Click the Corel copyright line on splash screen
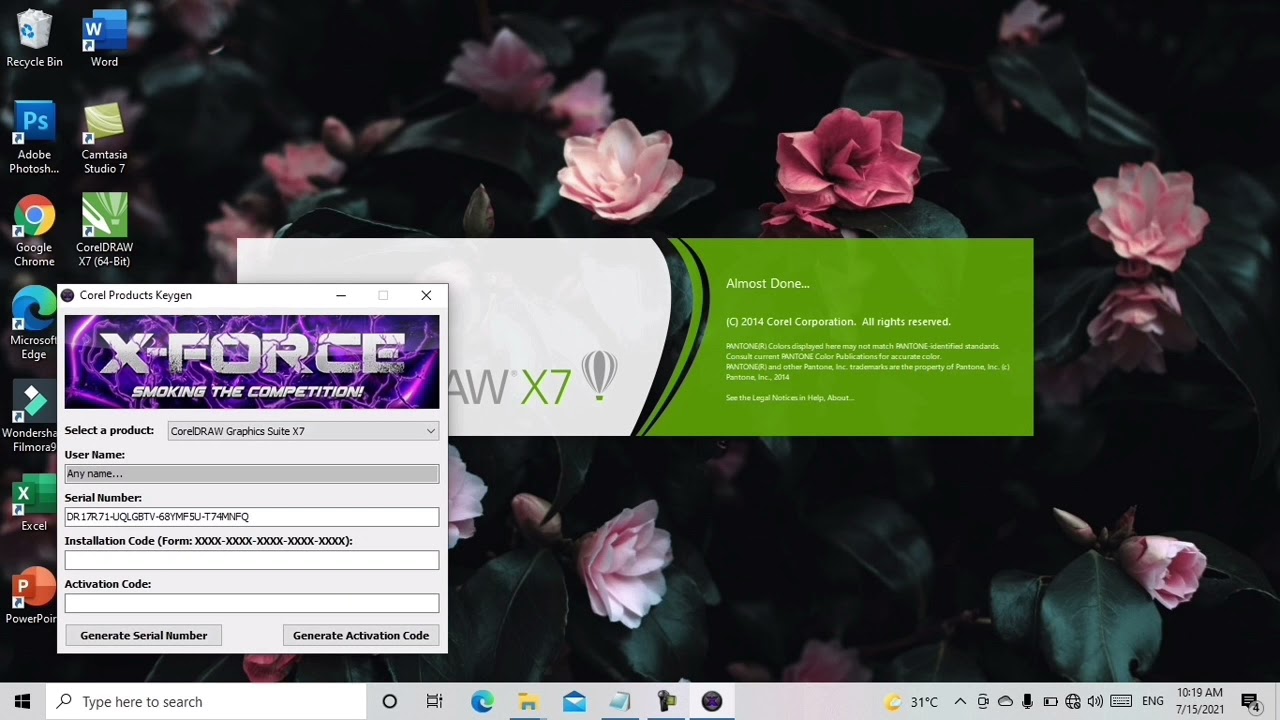 [838, 322]
